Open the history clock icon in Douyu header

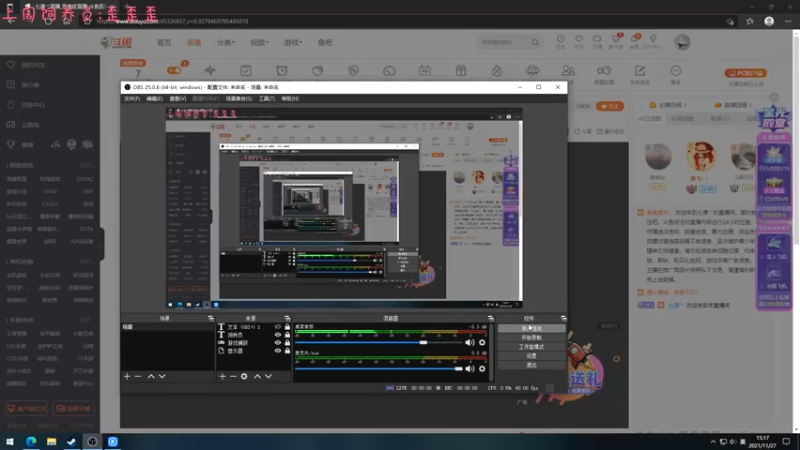pos(560,40)
